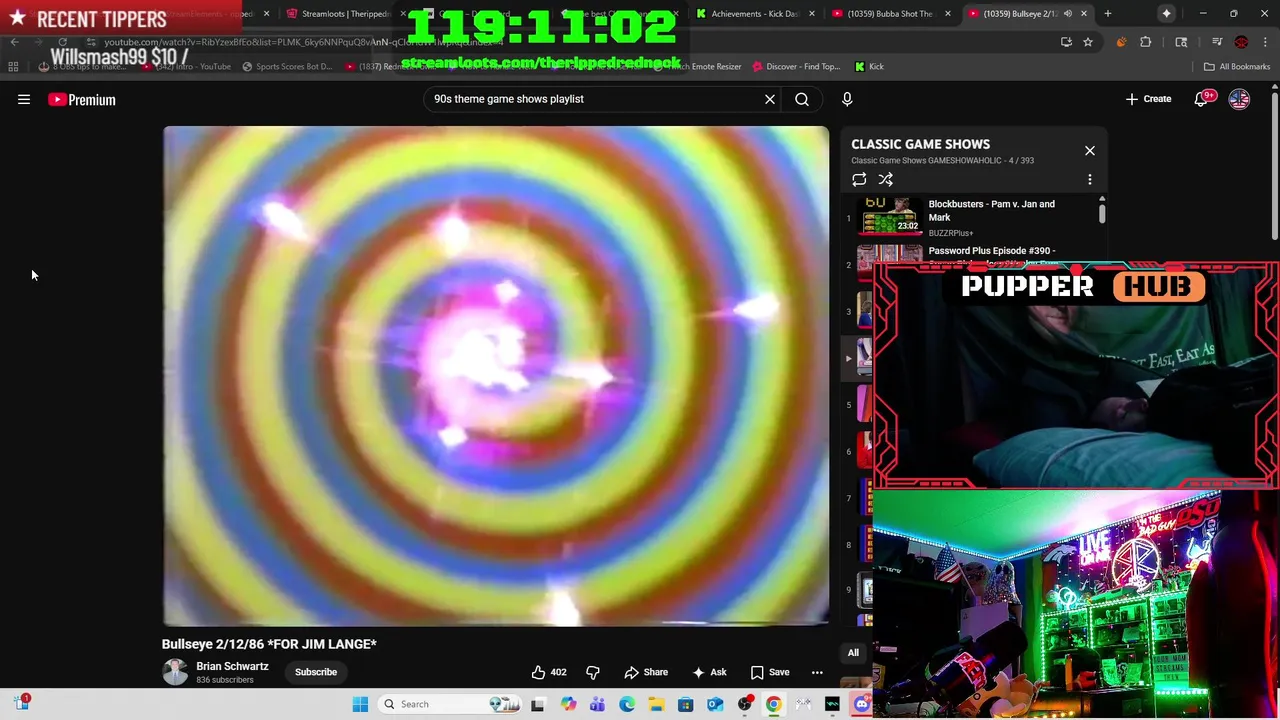Viewport: 1280px width, 720px height.
Task: Open the Discover - Find Top bookmark
Action: click(795, 67)
